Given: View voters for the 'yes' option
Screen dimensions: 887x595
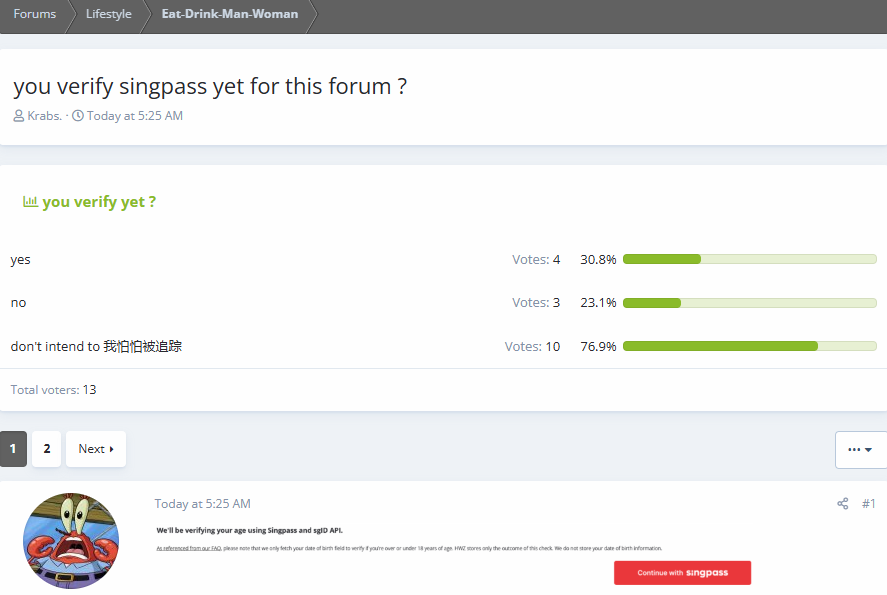Looking at the screenshot, I should 536,260.
